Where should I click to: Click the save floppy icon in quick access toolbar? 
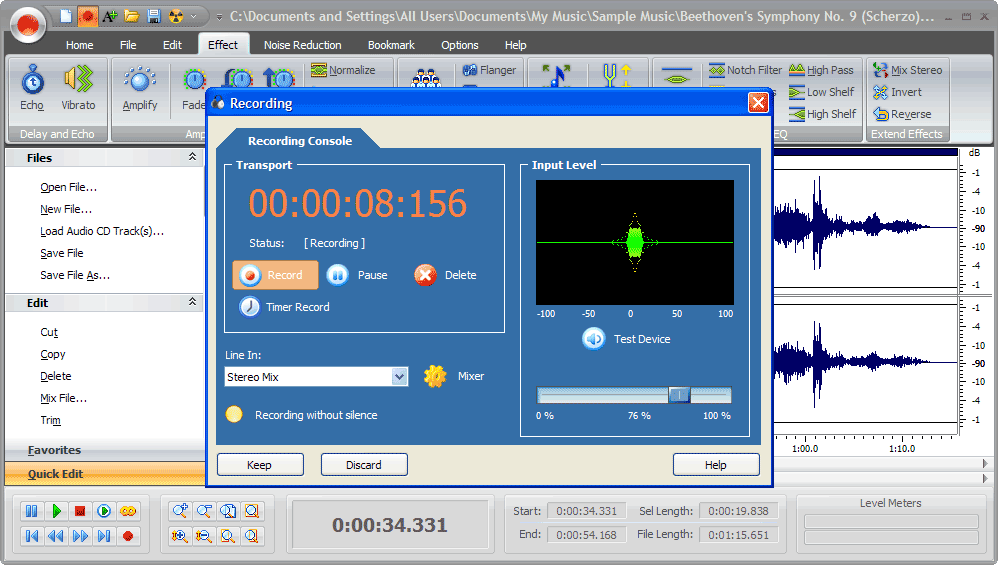(154, 16)
